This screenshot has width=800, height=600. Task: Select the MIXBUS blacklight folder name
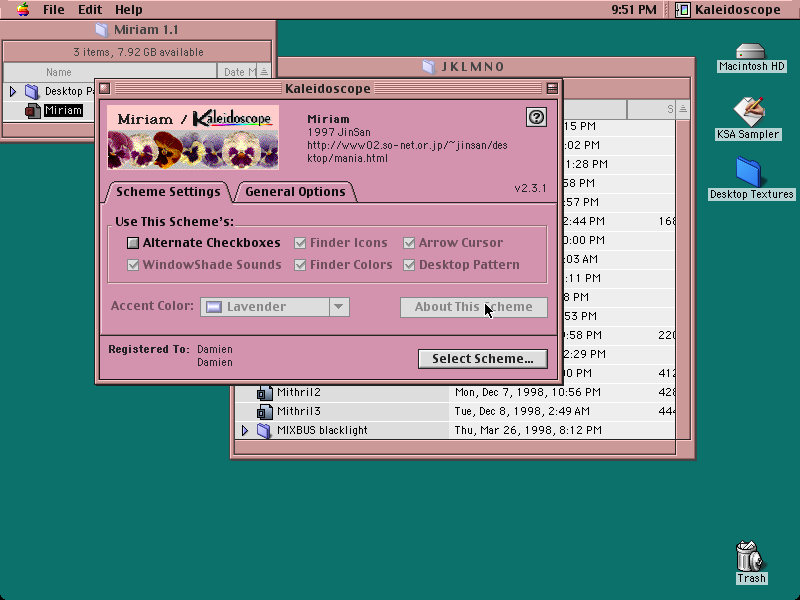[x=322, y=430]
